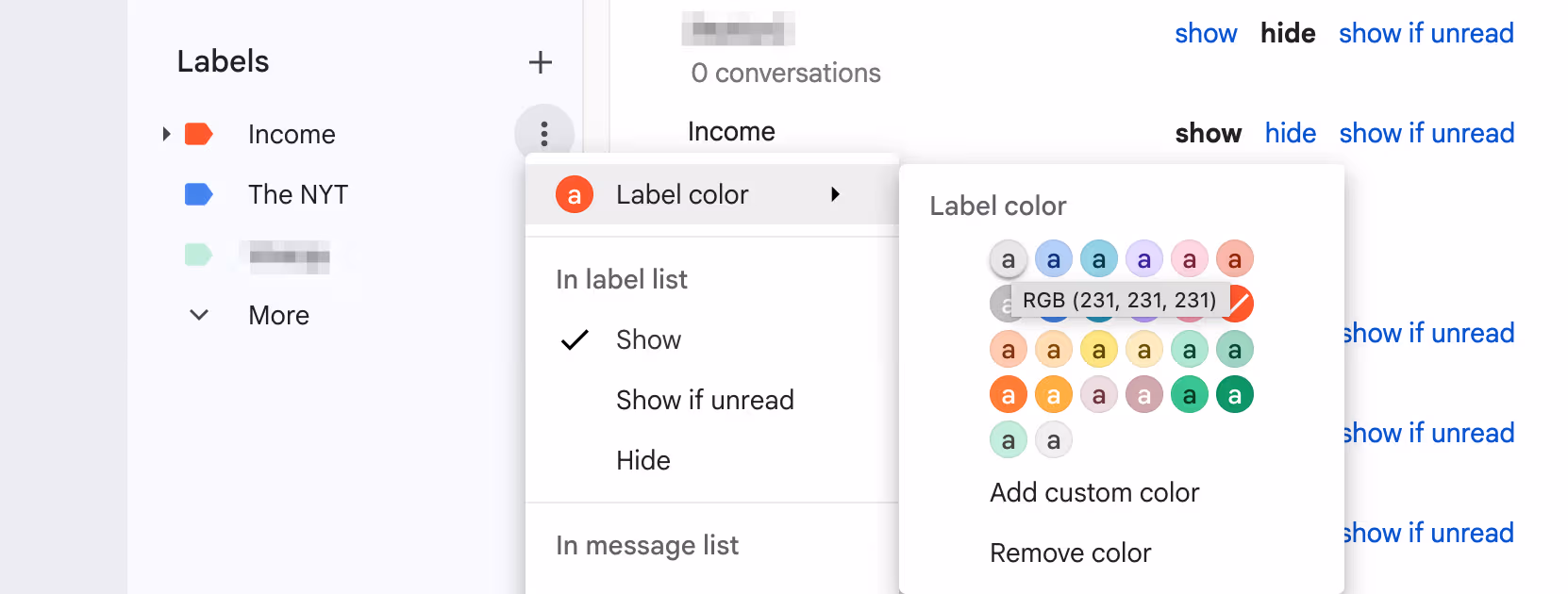Open the Label color submenu arrow

[836, 194]
